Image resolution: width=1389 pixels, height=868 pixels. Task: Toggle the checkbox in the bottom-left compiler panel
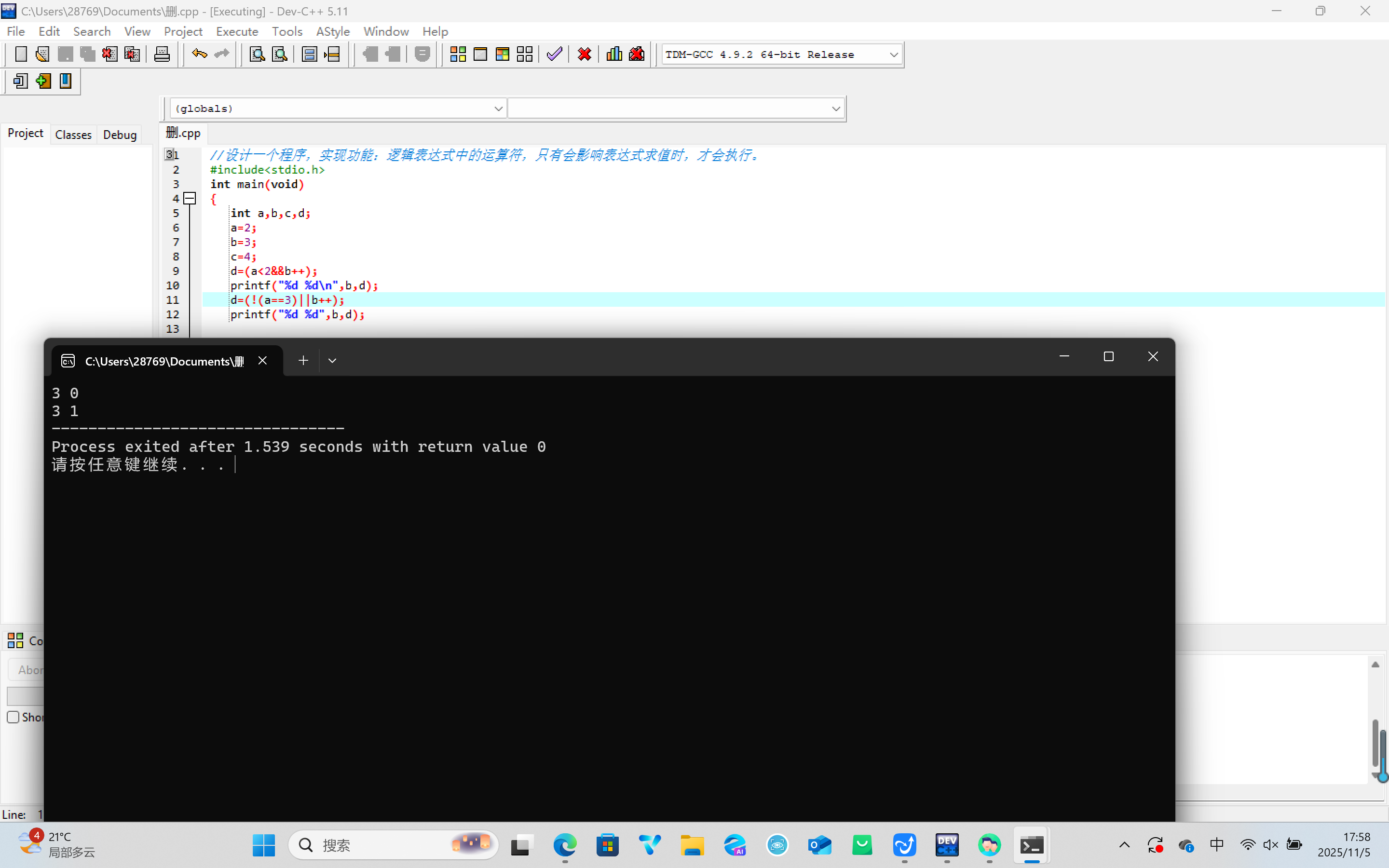click(x=13, y=717)
